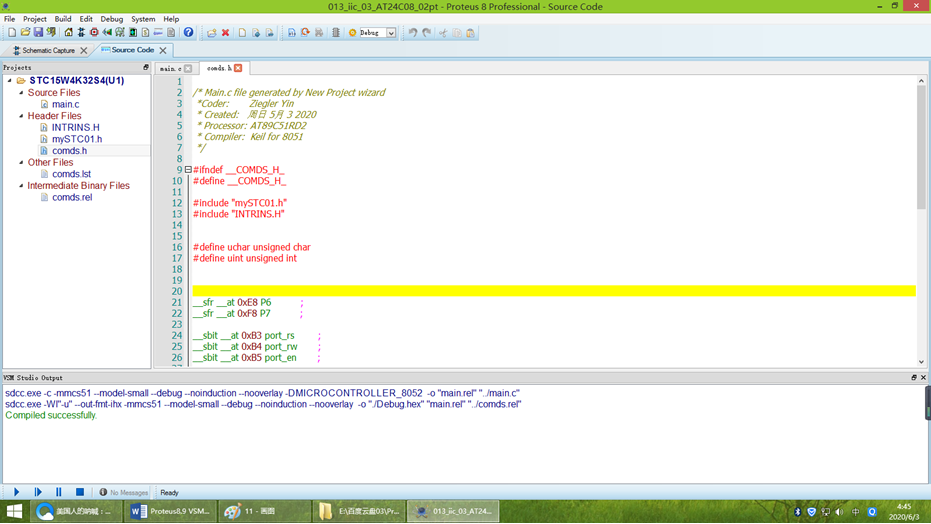The image size is (931, 524).
Task: Go to the Home page icon
Action: click(68, 33)
